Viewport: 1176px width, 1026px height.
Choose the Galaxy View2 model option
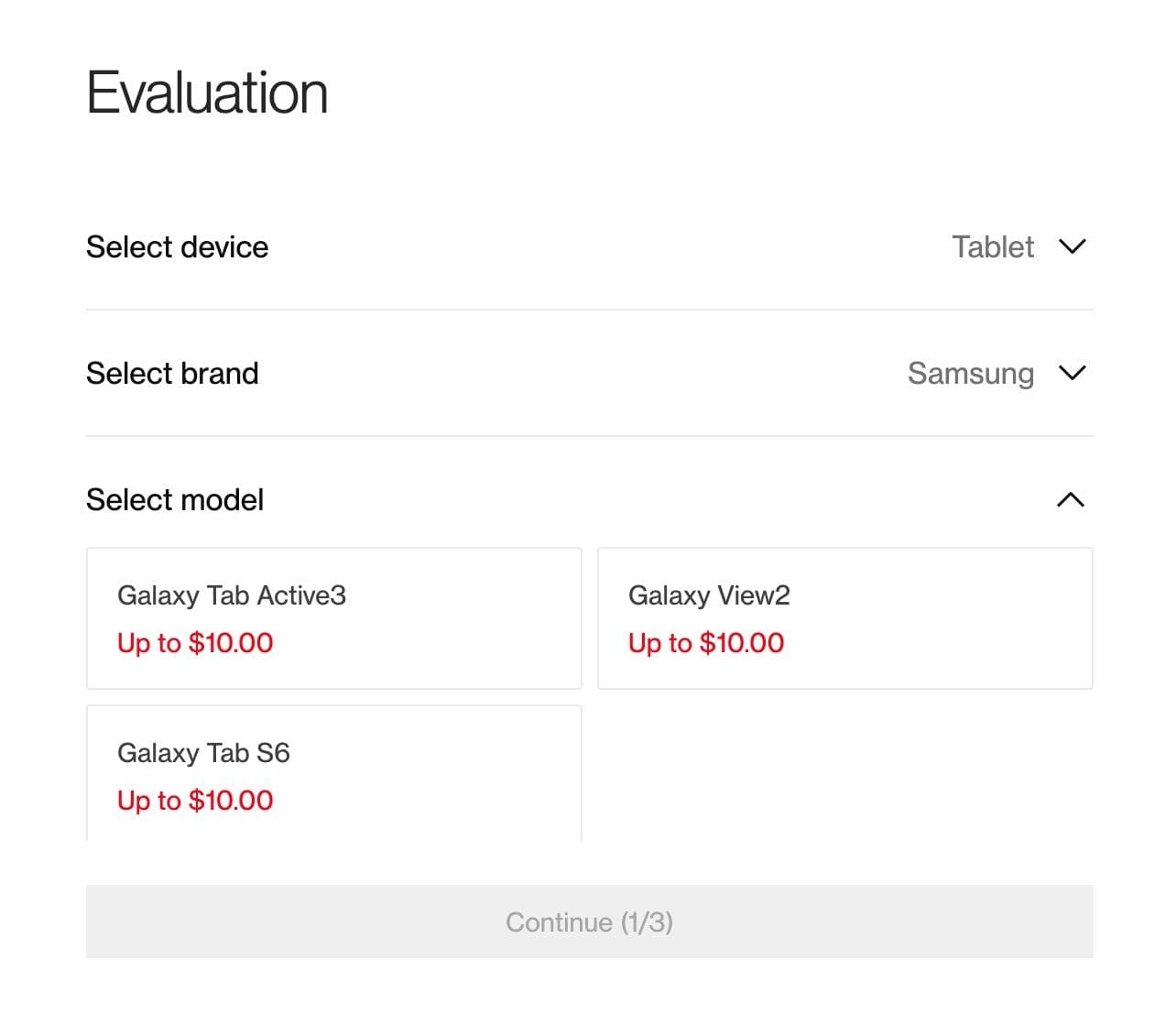(x=844, y=618)
